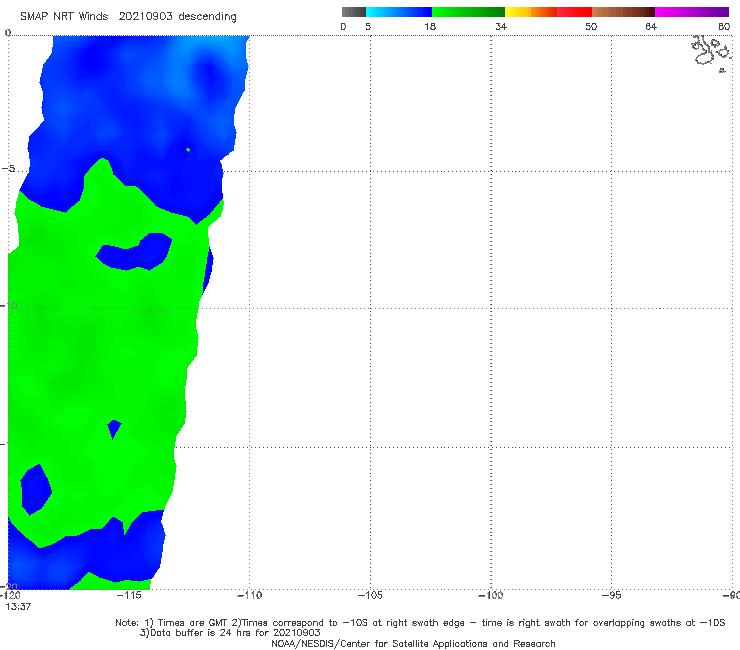The height and width of the screenshot is (650, 740).
Task: Click the small green speck in the blue area
Action: [188, 150]
